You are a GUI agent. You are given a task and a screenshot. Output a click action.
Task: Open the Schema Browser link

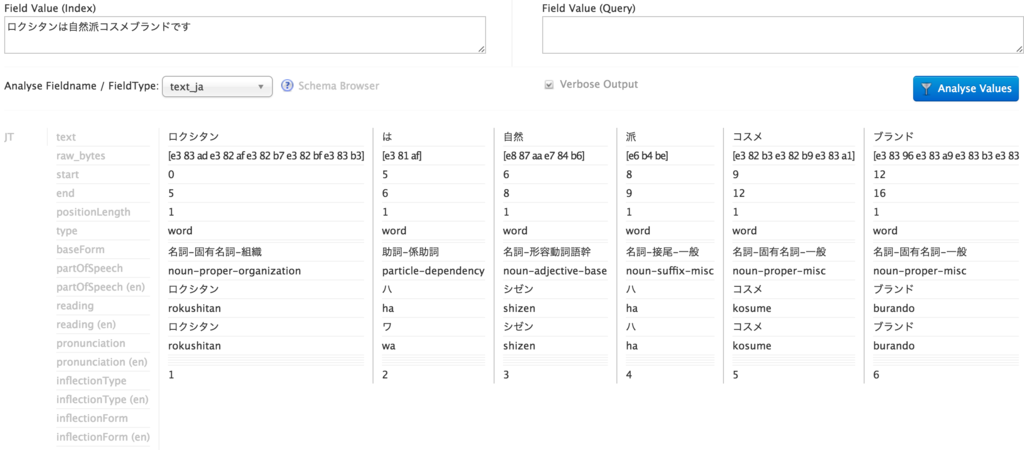[x=338, y=86]
